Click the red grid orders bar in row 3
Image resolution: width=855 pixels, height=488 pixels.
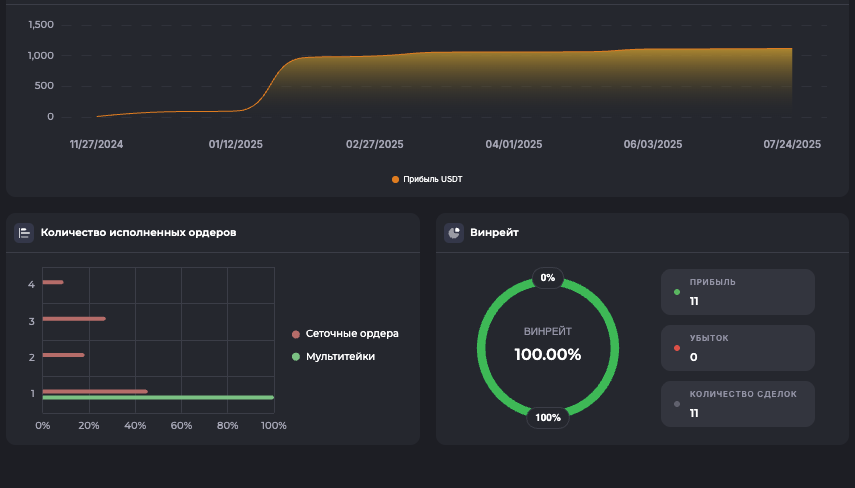tap(74, 319)
